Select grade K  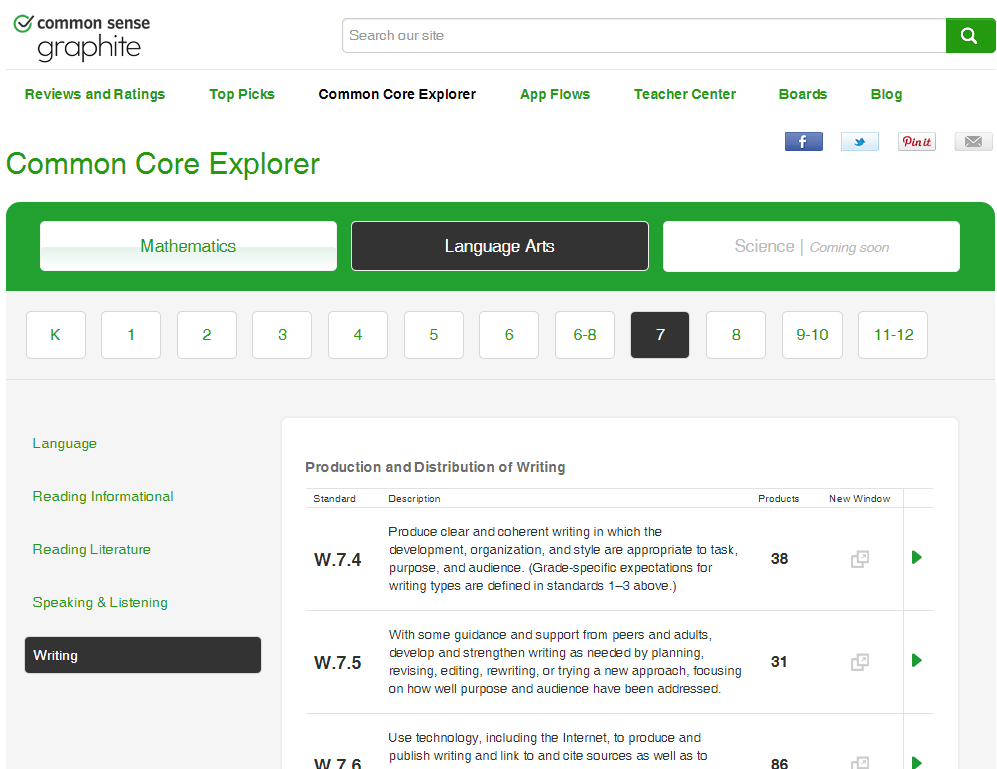[x=56, y=335]
